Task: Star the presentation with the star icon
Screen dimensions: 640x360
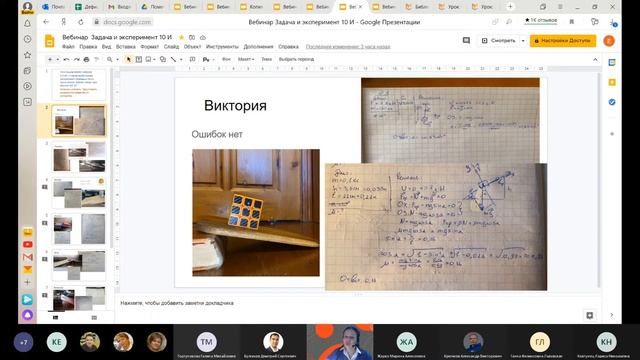Action: [182, 37]
